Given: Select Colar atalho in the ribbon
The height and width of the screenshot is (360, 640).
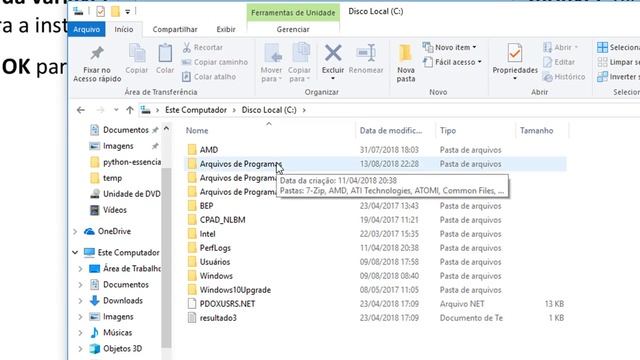Looking at the screenshot, I should coord(209,77).
